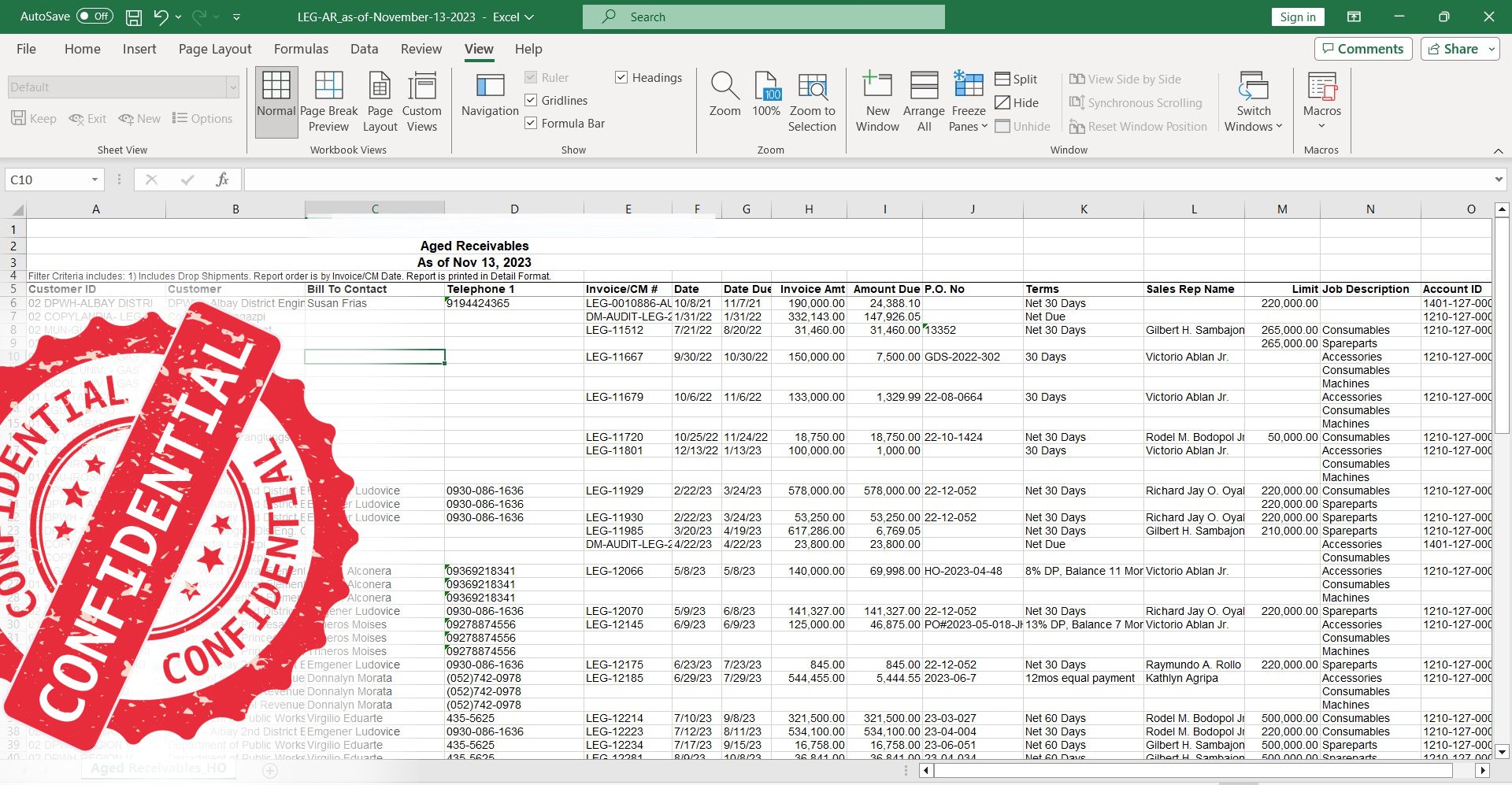This screenshot has width=1512, height=785.
Task: Click the Split window button
Action: click(1016, 79)
